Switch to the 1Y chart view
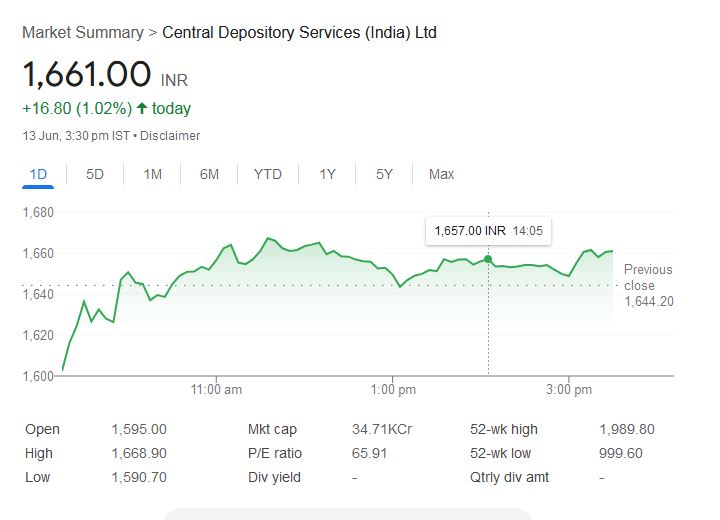This screenshot has height=520, width=720. (327, 174)
